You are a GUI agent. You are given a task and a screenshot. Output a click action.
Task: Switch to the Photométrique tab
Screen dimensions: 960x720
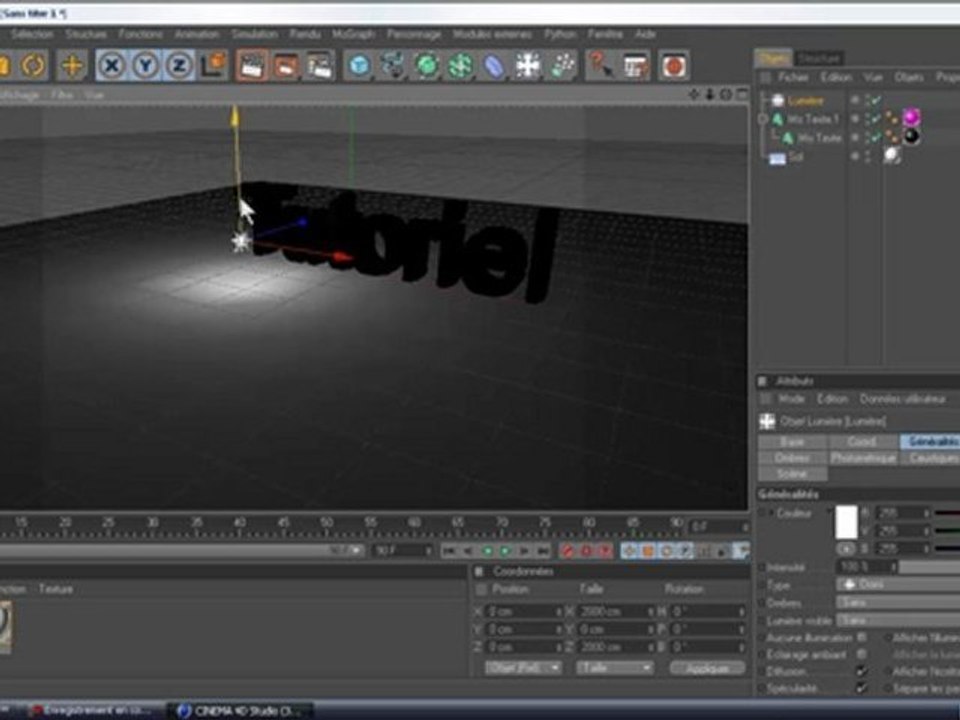pyautogui.click(x=863, y=458)
